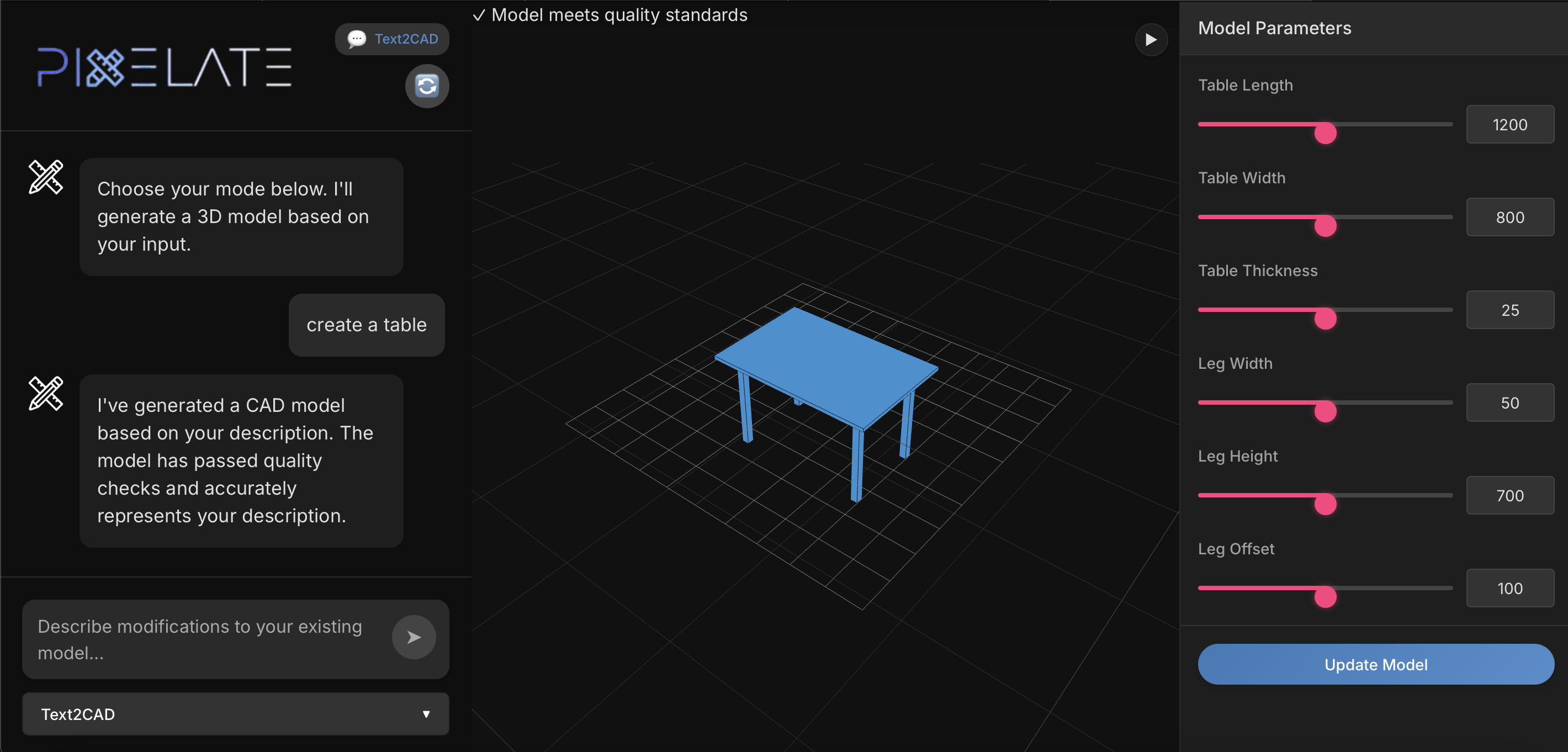Screen dimensions: 1568x752
Task: Click the Table Width slider handle
Action: click(x=1325, y=226)
